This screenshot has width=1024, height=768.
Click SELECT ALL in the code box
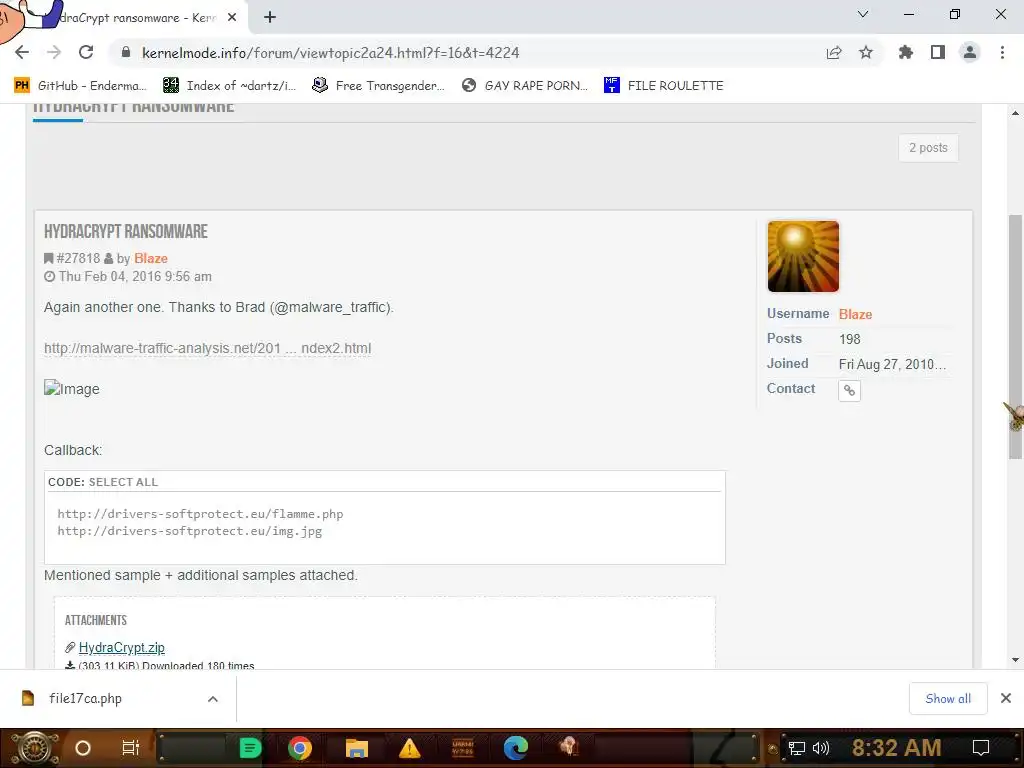tap(123, 482)
